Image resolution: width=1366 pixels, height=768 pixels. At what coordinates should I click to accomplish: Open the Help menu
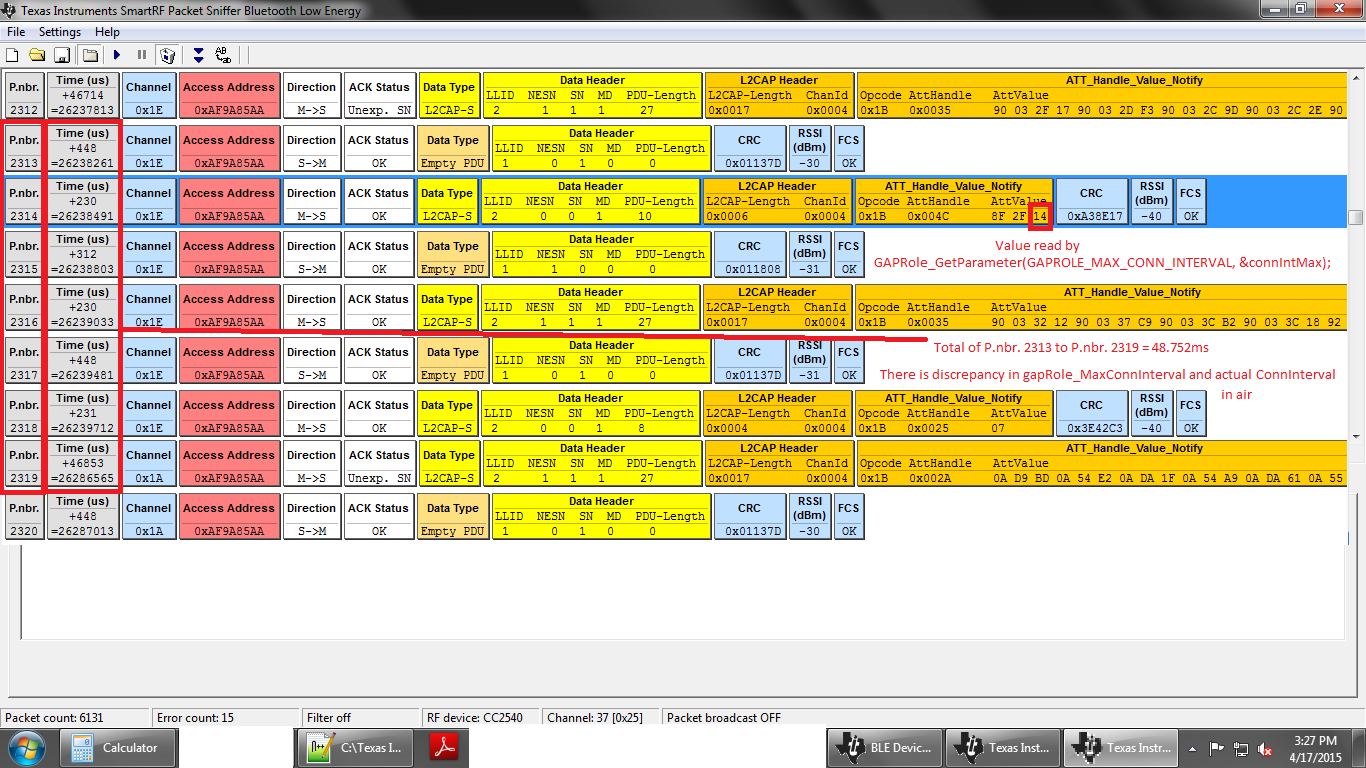(107, 32)
